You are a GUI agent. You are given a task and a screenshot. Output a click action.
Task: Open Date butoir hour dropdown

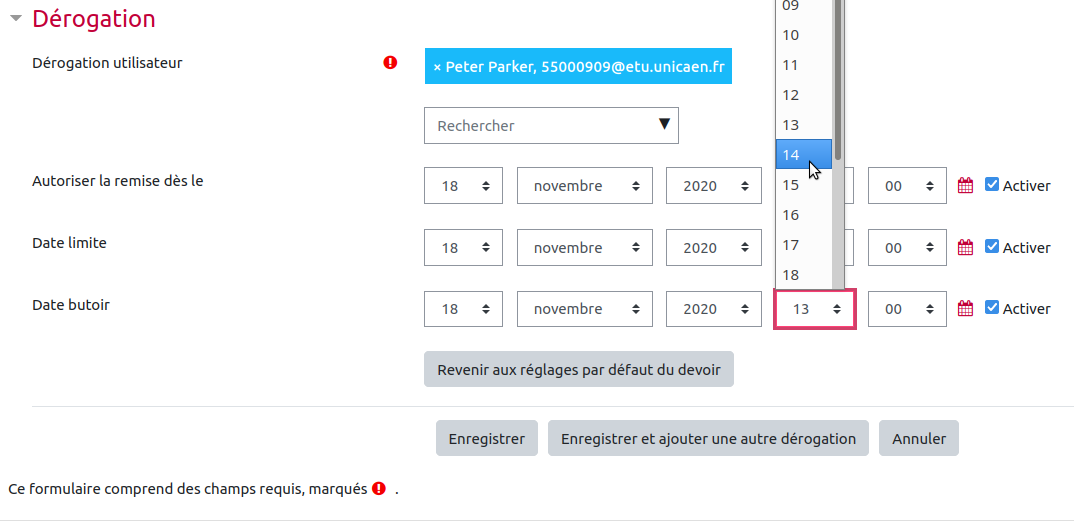(x=815, y=309)
